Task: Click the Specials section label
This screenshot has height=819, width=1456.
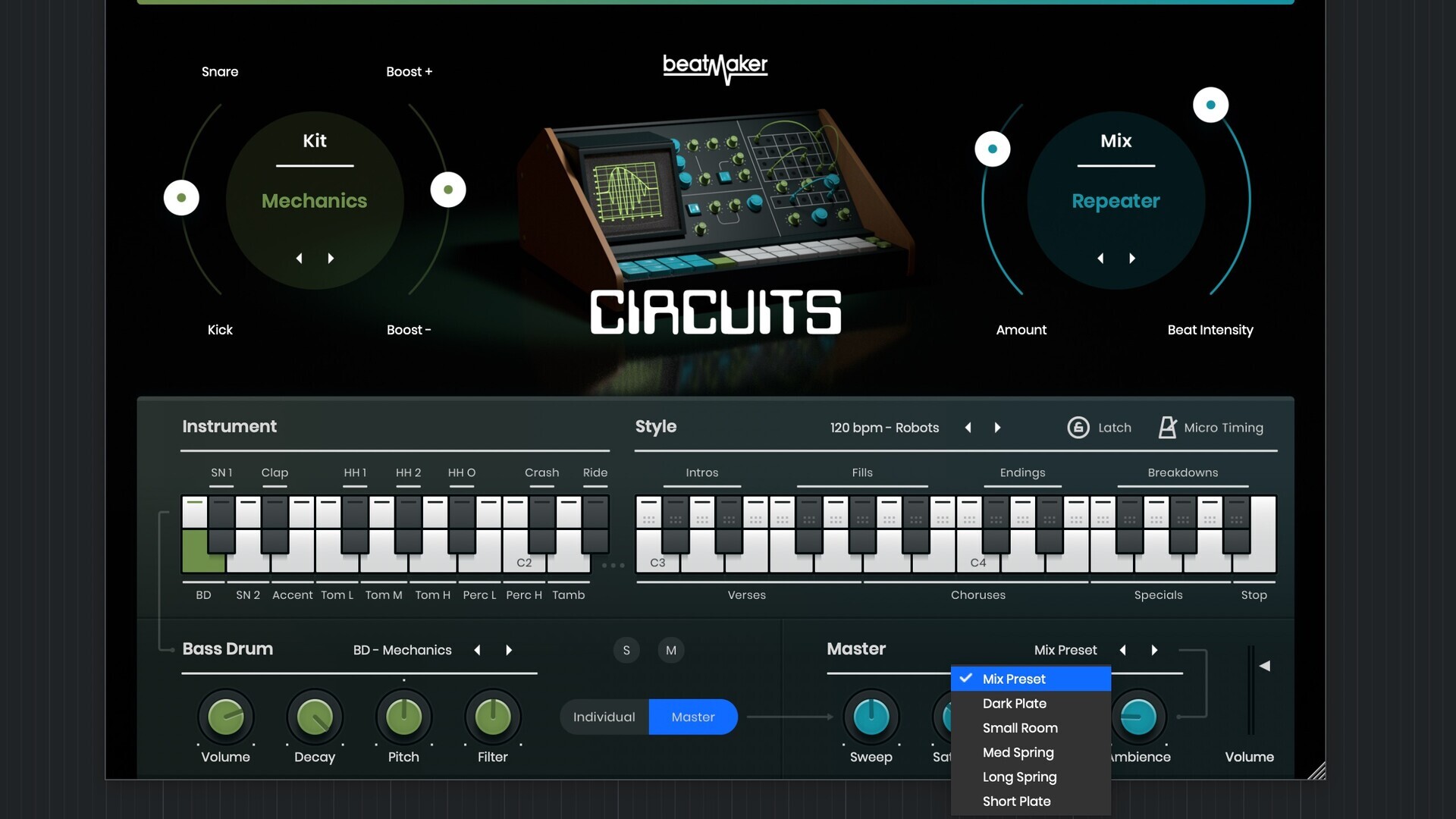Action: point(1158,595)
